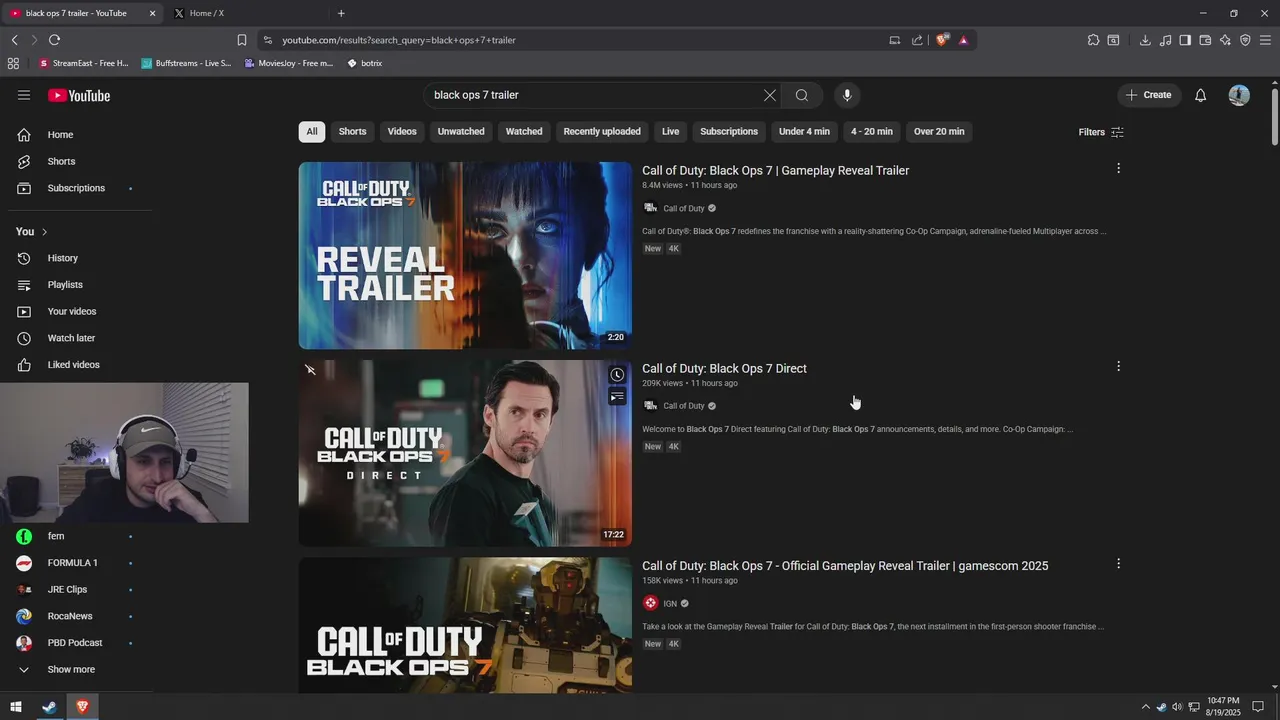Open the Create button menu
Image resolution: width=1280 pixels, height=720 pixels.
(1149, 95)
